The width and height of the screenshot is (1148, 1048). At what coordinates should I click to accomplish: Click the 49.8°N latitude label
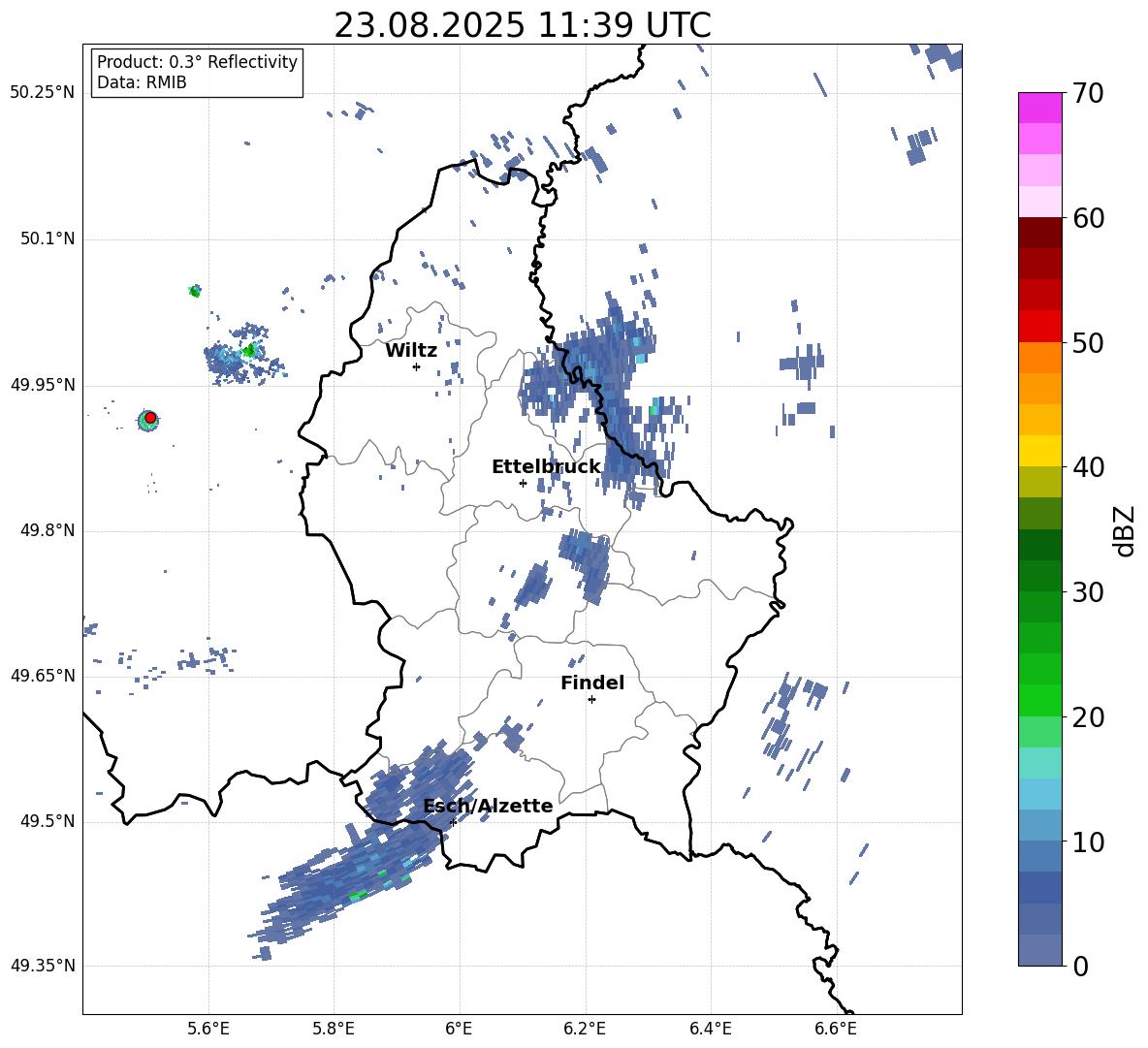click(x=47, y=530)
